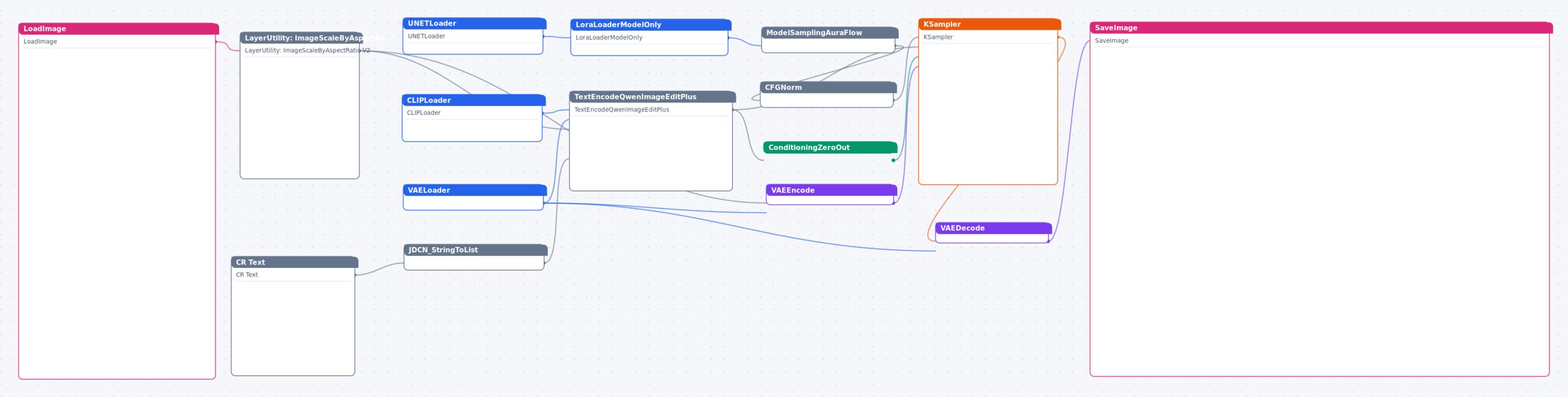Select the green ConditioningZeroOut node
Screen dimensions: 1568x397
tap(830, 147)
